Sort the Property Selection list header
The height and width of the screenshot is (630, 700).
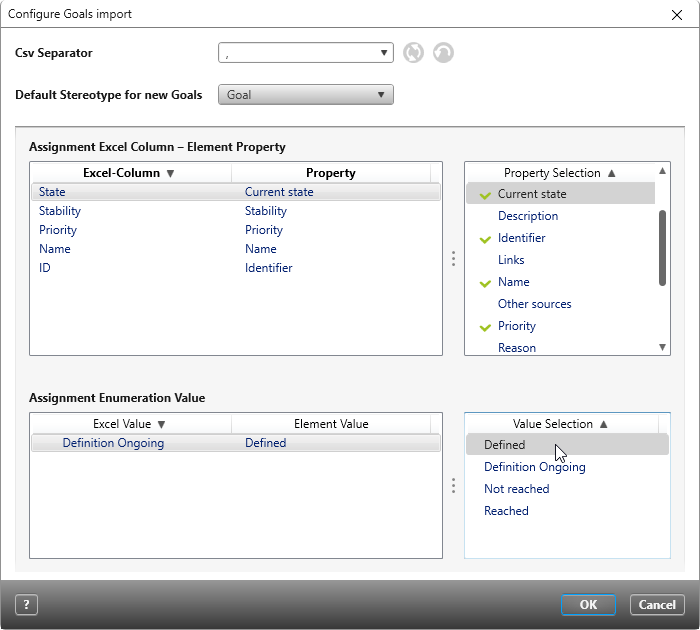560,173
